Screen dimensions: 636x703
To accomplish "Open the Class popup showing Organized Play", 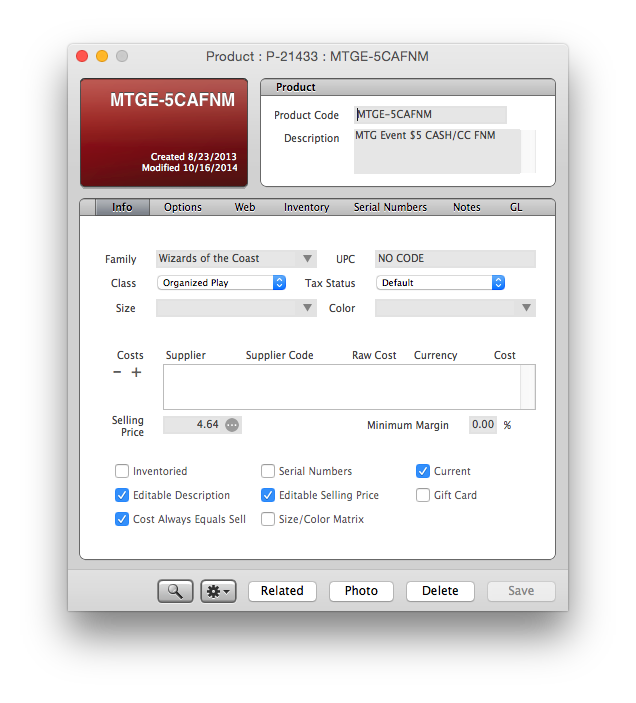I will tap(221, 282).
